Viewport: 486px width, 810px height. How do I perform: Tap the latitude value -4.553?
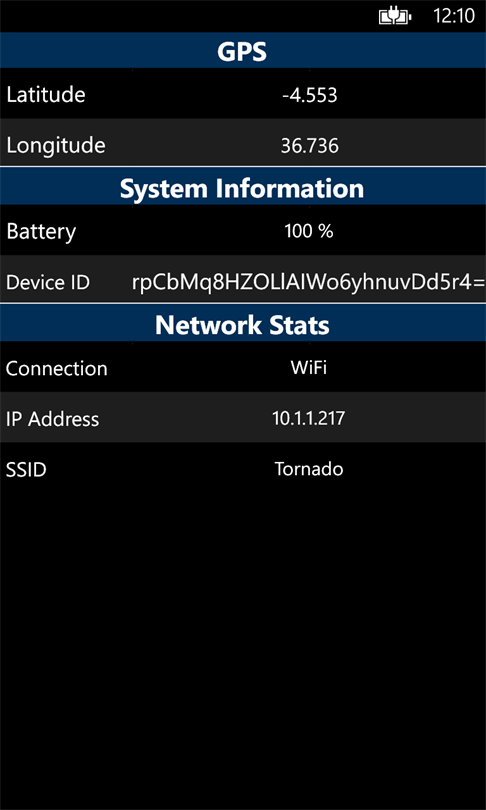(x=309, y=95)
